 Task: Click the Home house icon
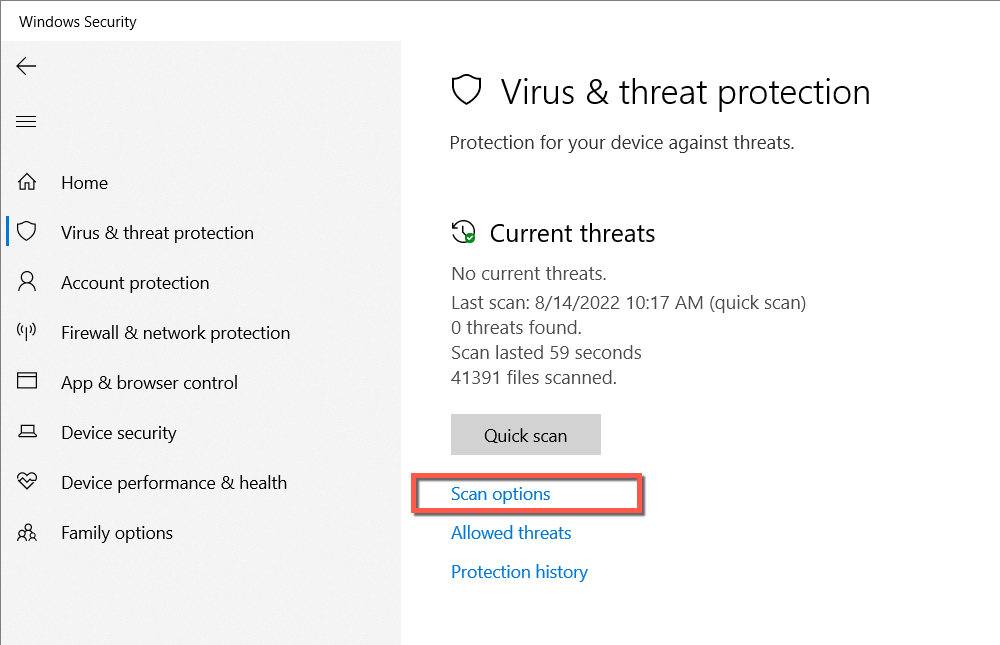click(27, 182)
